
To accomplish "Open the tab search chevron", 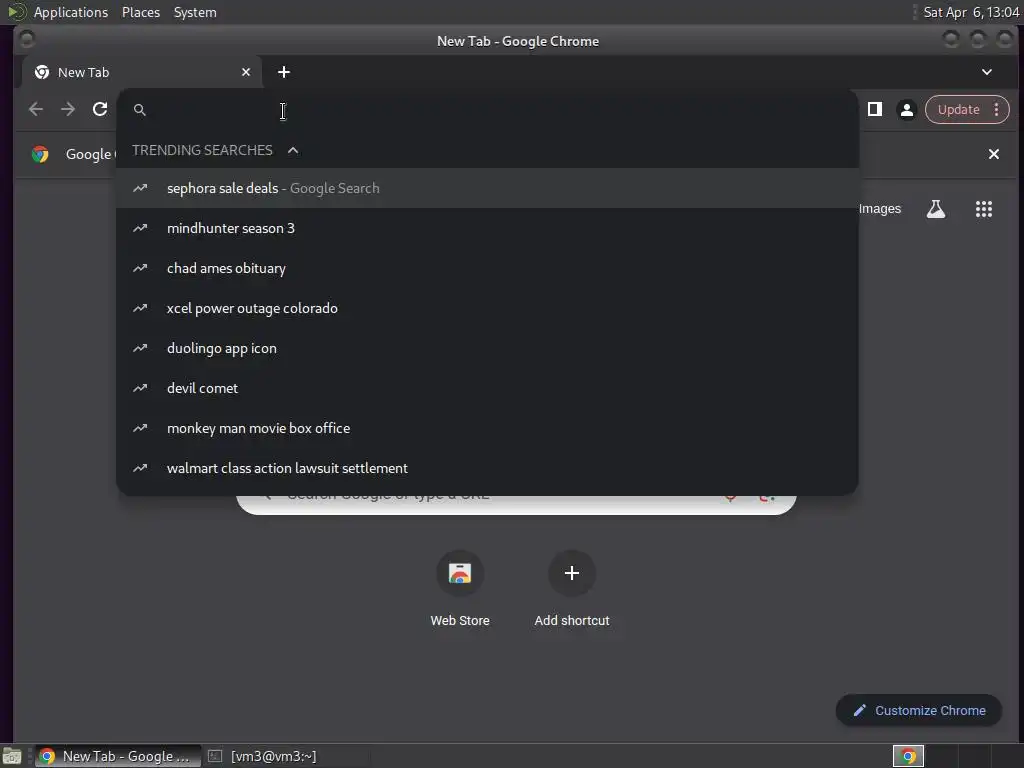I will point(987,72).
